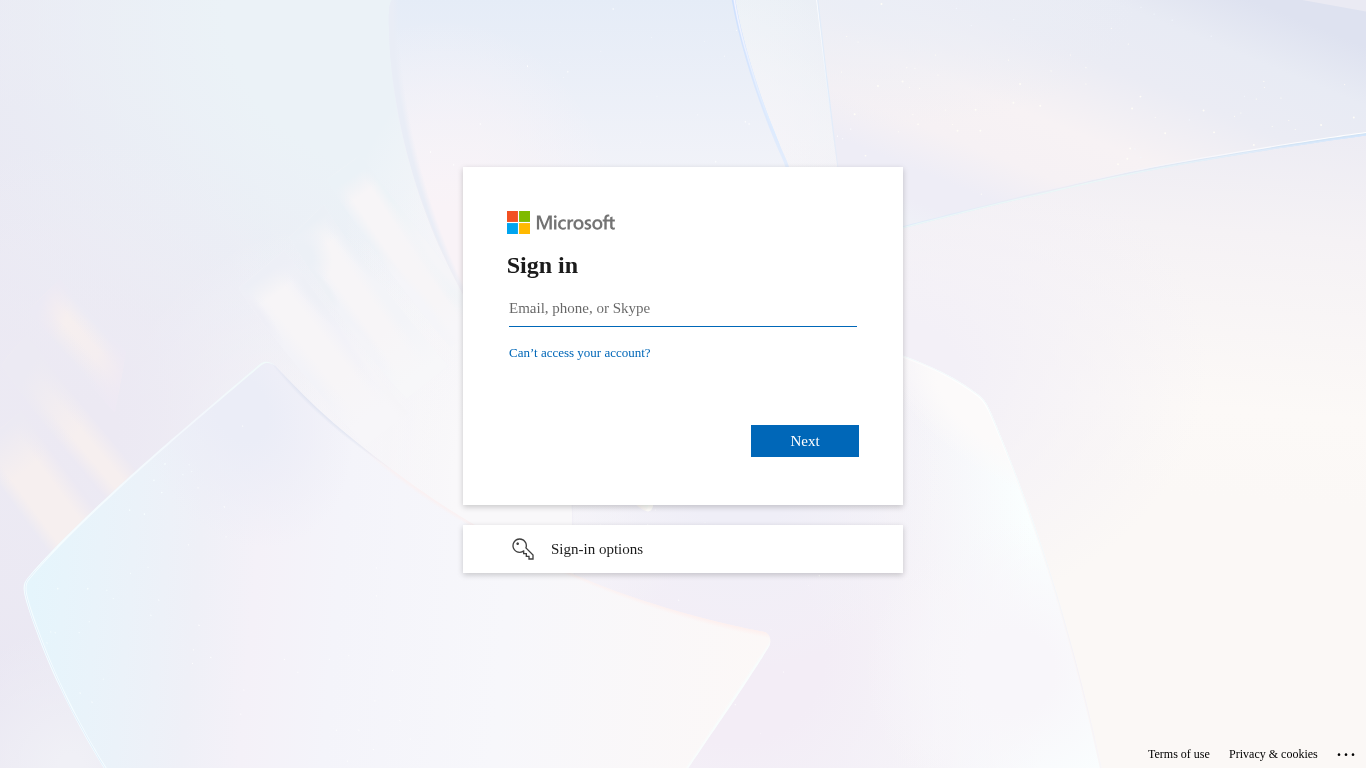Open the Privacy & cookies link
Viewport: 1366px width, 768px height.
[x=1273, y=754]
